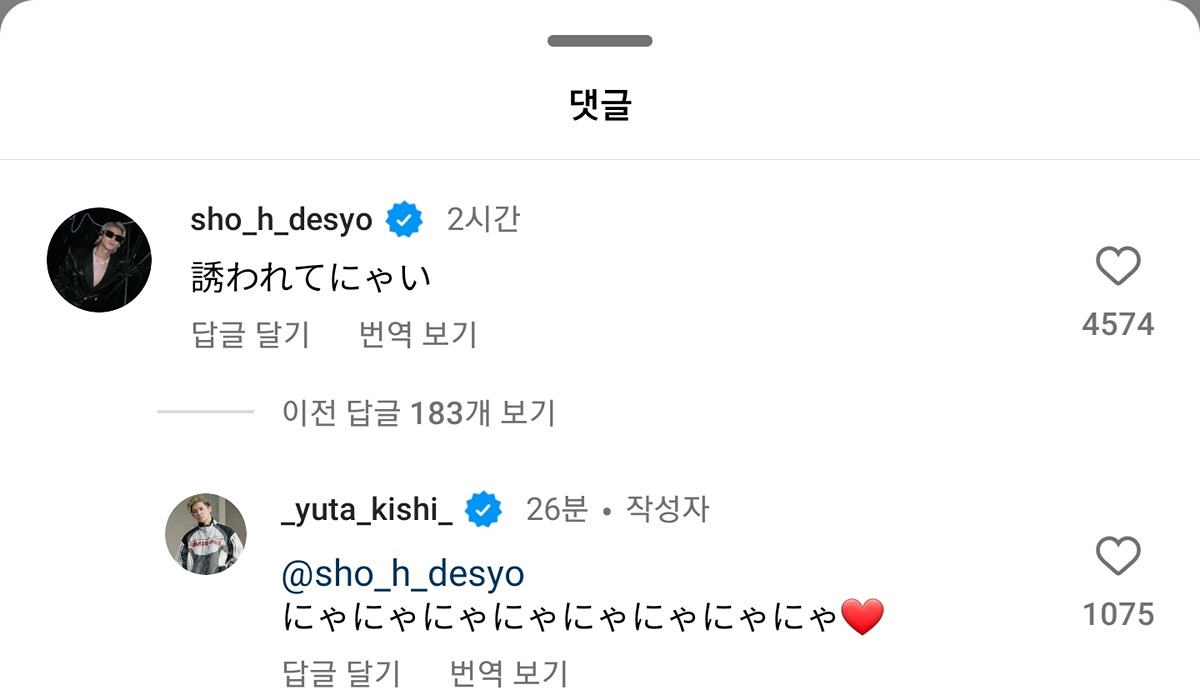1200x690 pixels.
Task: Like sho_h_desyo's comment with the heart icon
Action: (x=1118, y=266)
